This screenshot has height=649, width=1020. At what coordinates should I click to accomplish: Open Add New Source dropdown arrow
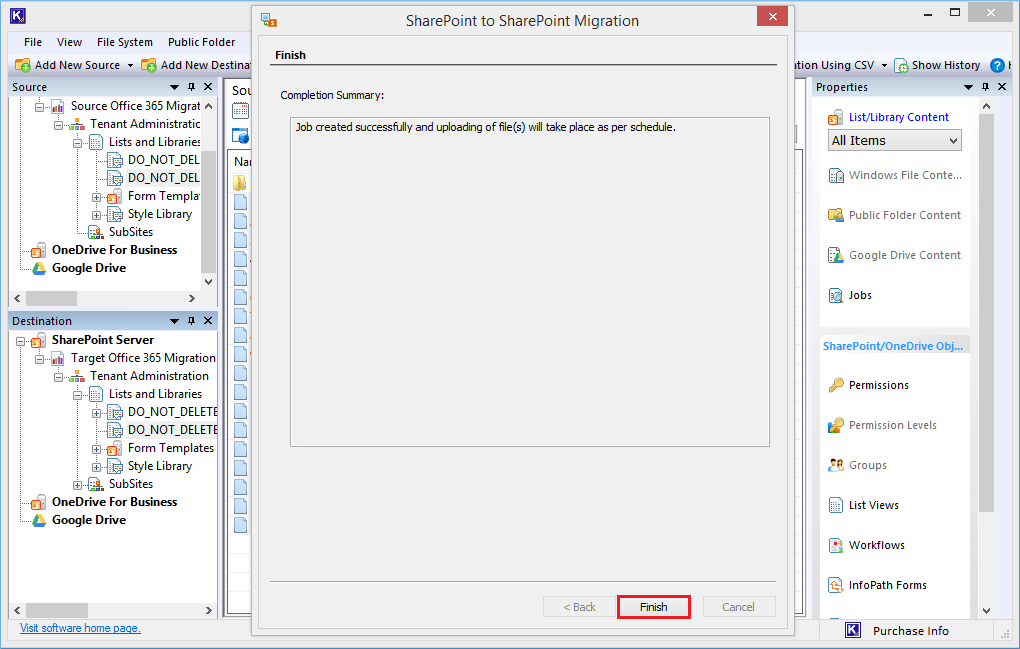[130, 66]
